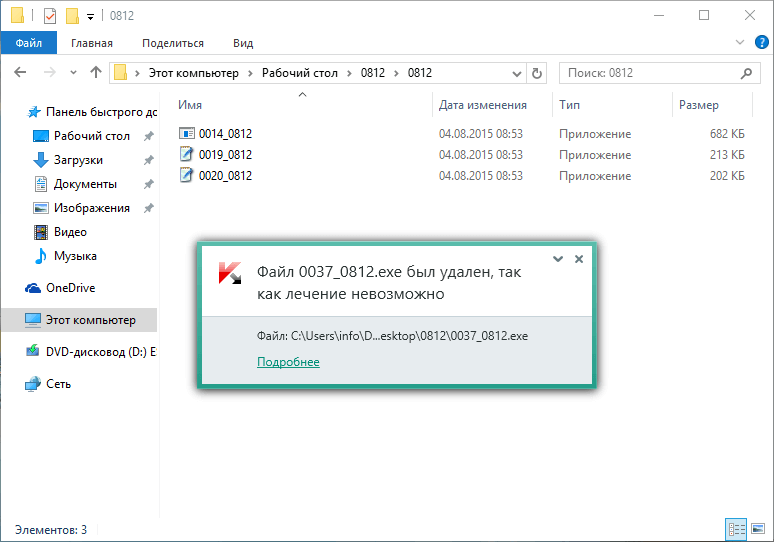Switch to the Вид ribbon tab
This screenshot has width=774, height=542.
[x=243, y=43]
